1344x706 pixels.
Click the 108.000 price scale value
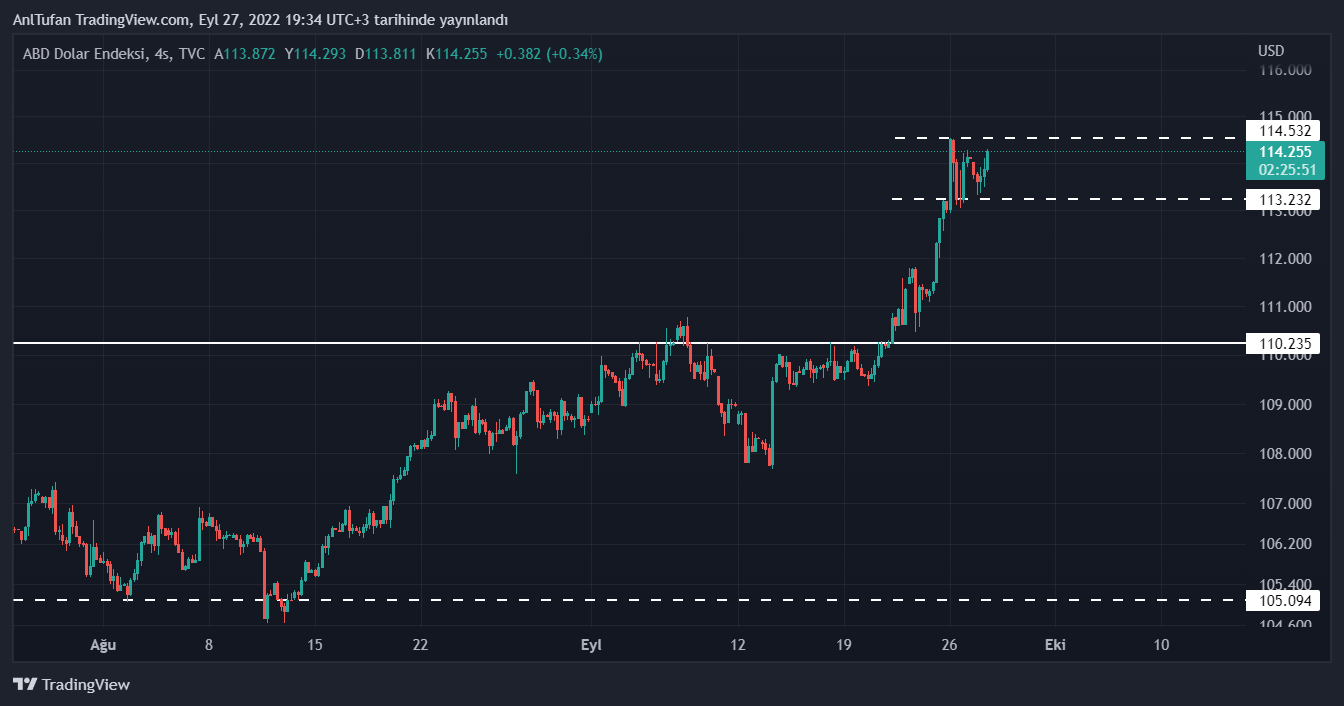click(x=1284, y=454)
